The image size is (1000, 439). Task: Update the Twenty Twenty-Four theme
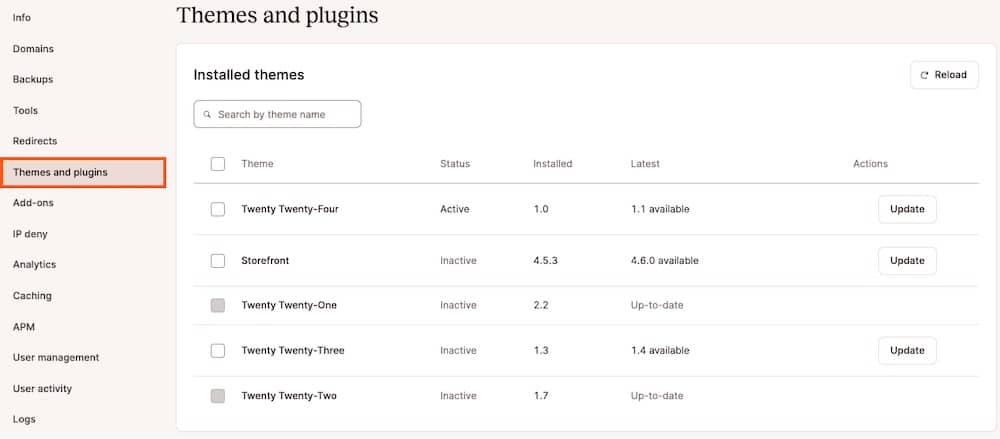pos(906,210)
